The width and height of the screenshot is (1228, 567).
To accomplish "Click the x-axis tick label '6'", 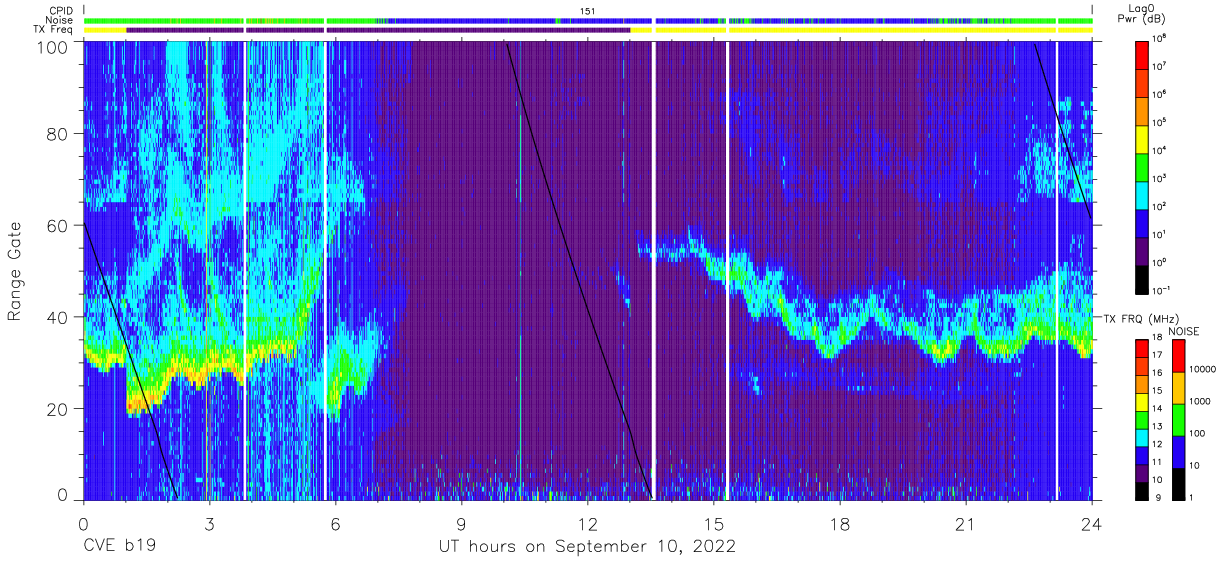I will (335, 524).
